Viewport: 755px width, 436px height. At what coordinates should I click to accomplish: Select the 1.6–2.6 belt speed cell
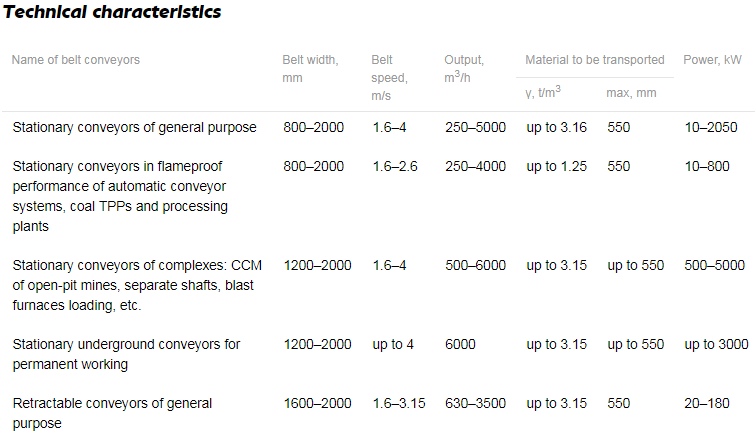[399, 166]
